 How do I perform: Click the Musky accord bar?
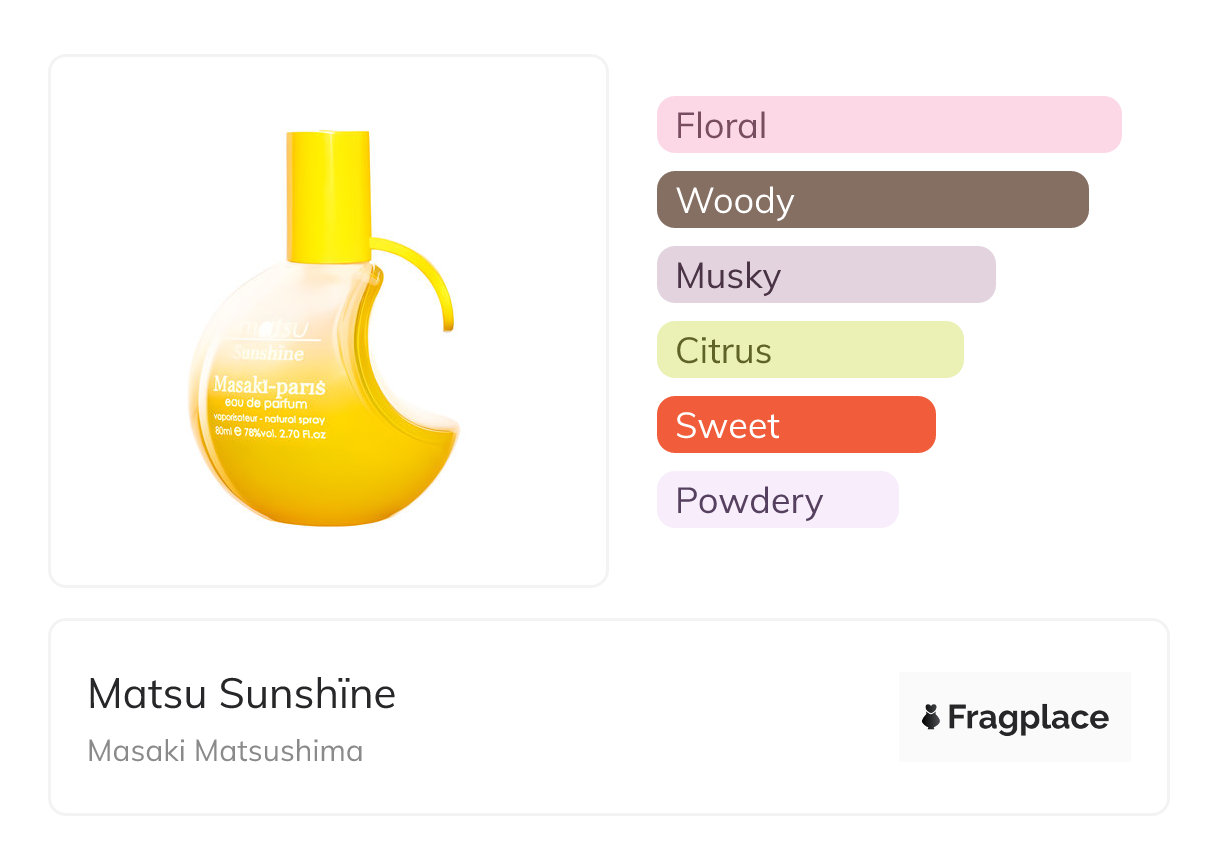[825, 275]
